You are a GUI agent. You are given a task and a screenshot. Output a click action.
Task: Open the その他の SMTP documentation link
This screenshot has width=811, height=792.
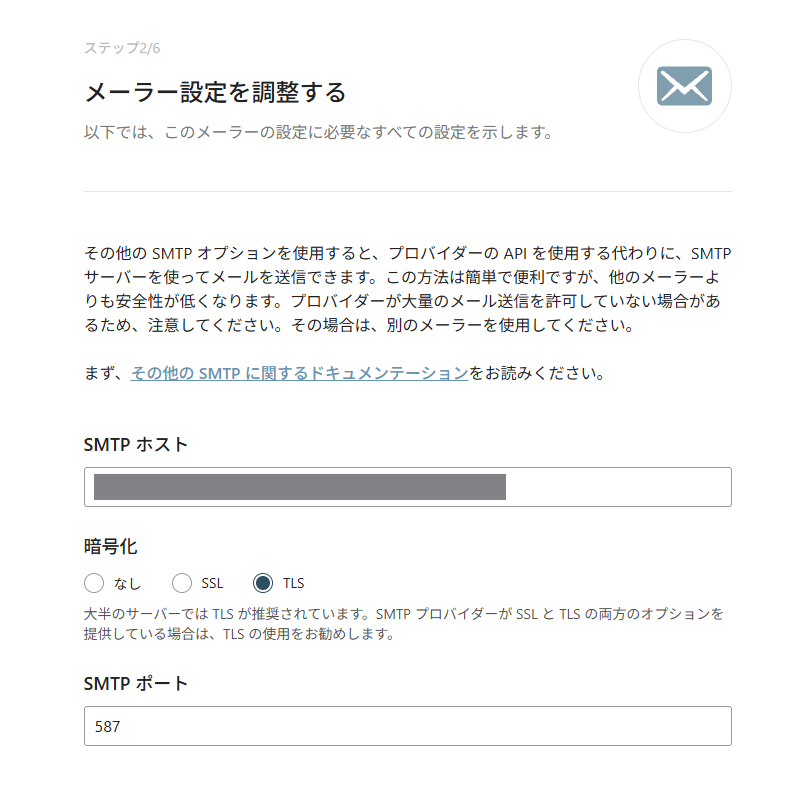click(299, 373)
